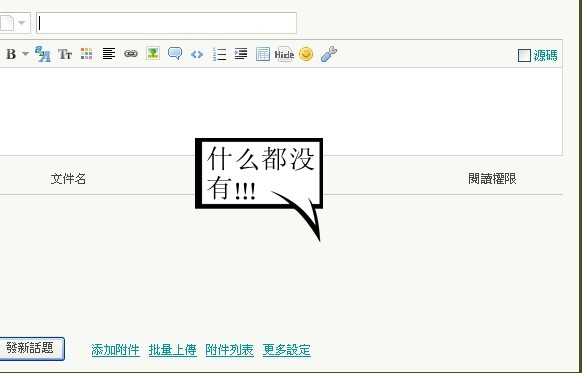
Task: Insert a quote via the speech bubble icon
Action: [x=175, y=53]
